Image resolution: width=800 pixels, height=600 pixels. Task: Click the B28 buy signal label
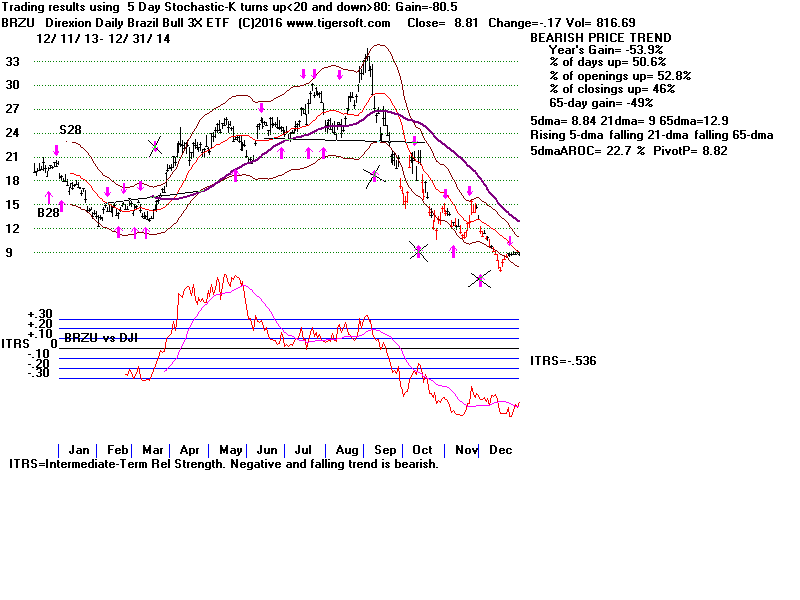tap(48, 213)
